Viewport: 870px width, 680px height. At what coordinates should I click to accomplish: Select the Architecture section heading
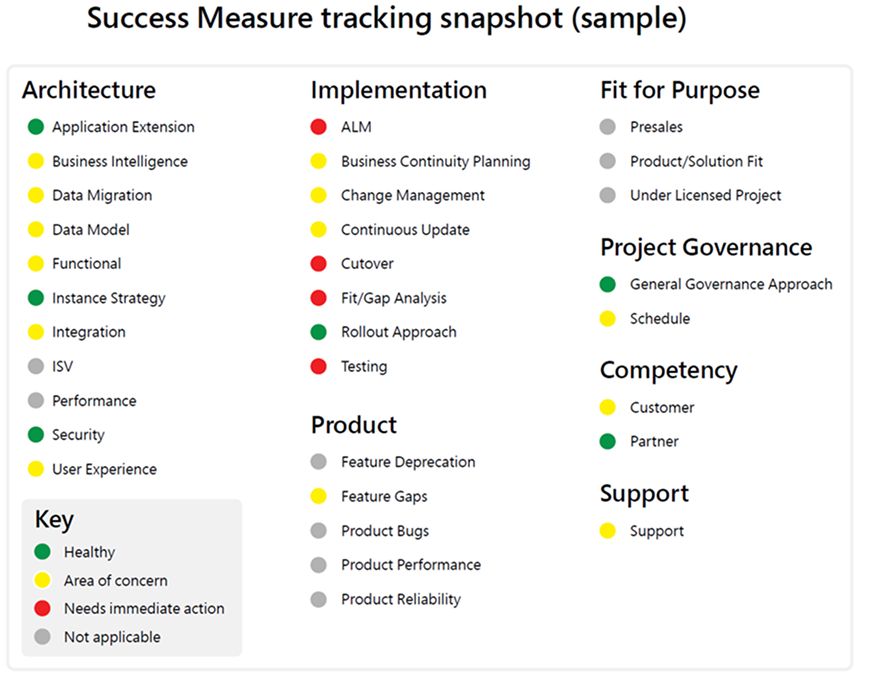point(89,90)
